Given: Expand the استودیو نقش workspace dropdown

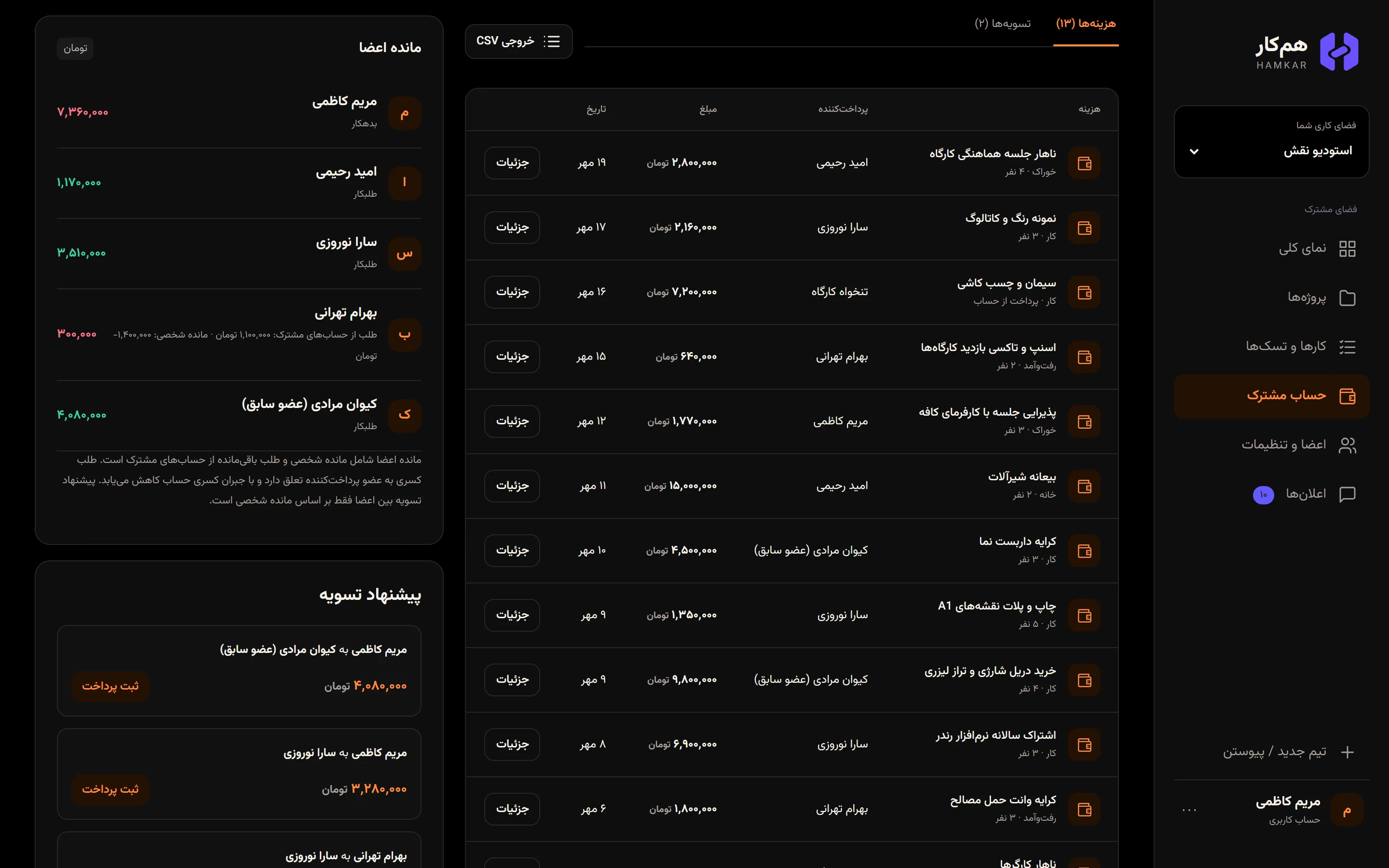Looking at the screenshot, I should coord(1271,142).
